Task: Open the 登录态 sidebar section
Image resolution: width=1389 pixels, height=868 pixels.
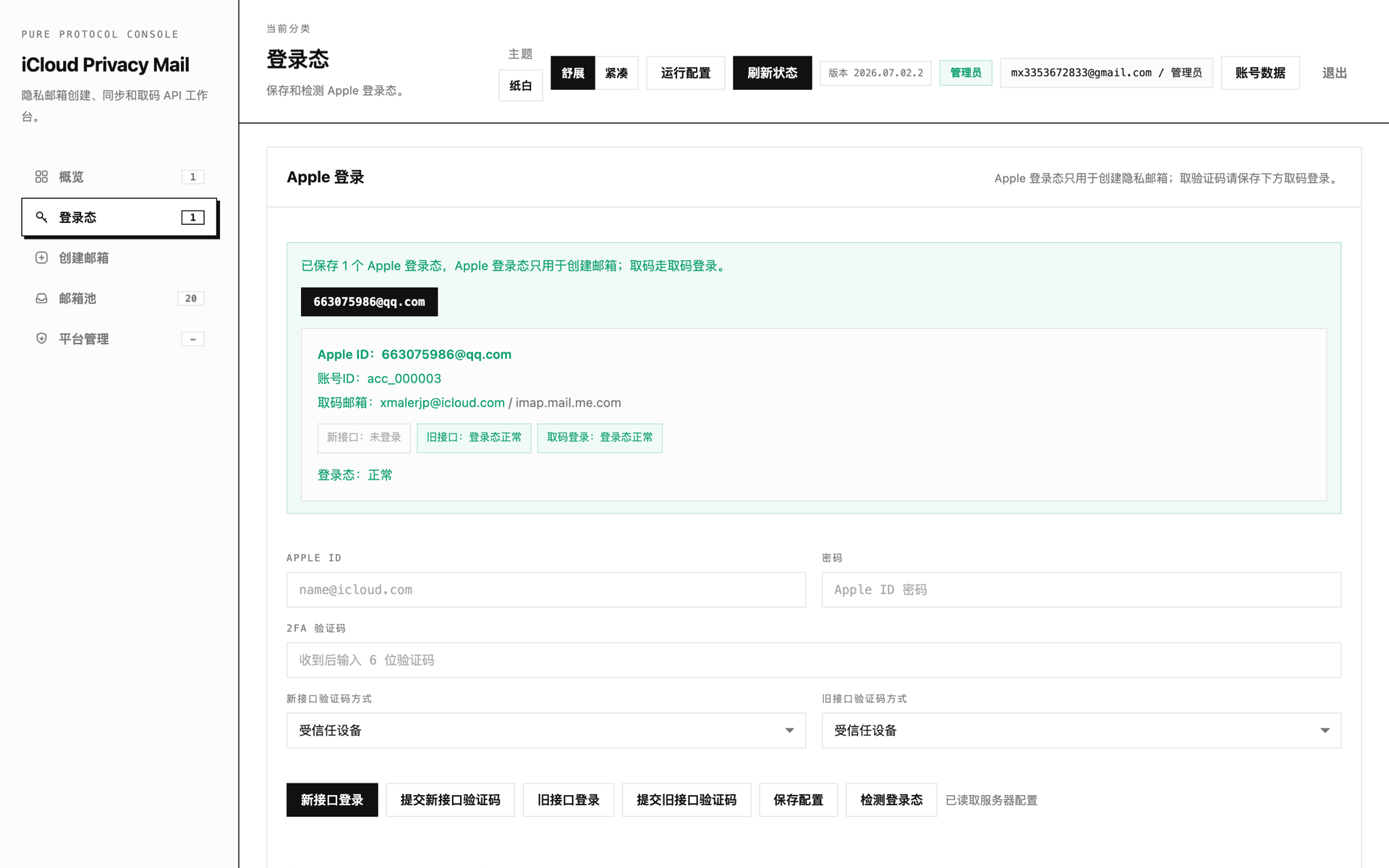Action: pyautogui.click(x=119, y=217)
